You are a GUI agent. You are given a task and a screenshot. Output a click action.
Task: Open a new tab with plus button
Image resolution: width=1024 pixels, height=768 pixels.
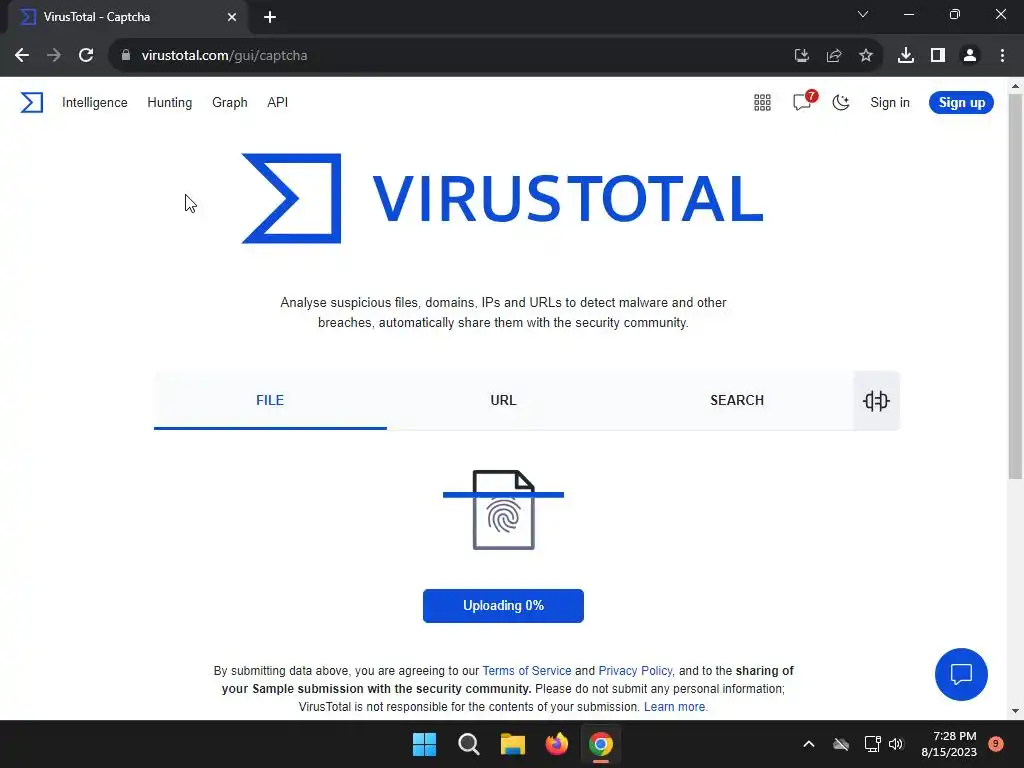point(270,18)
